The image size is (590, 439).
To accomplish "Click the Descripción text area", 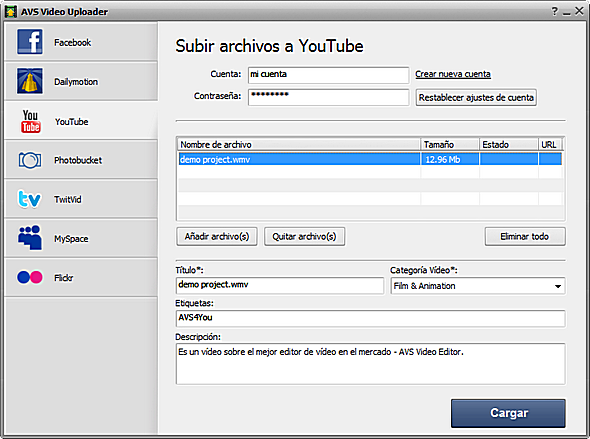I will (x=370, y=363).
